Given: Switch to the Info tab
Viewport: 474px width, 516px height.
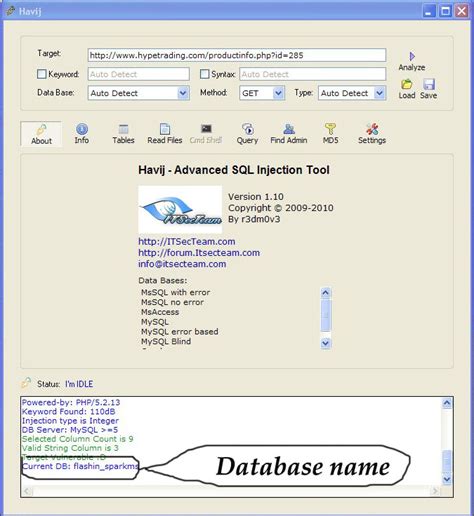Looking at the screenshot, I should click(x=82, y=134).
